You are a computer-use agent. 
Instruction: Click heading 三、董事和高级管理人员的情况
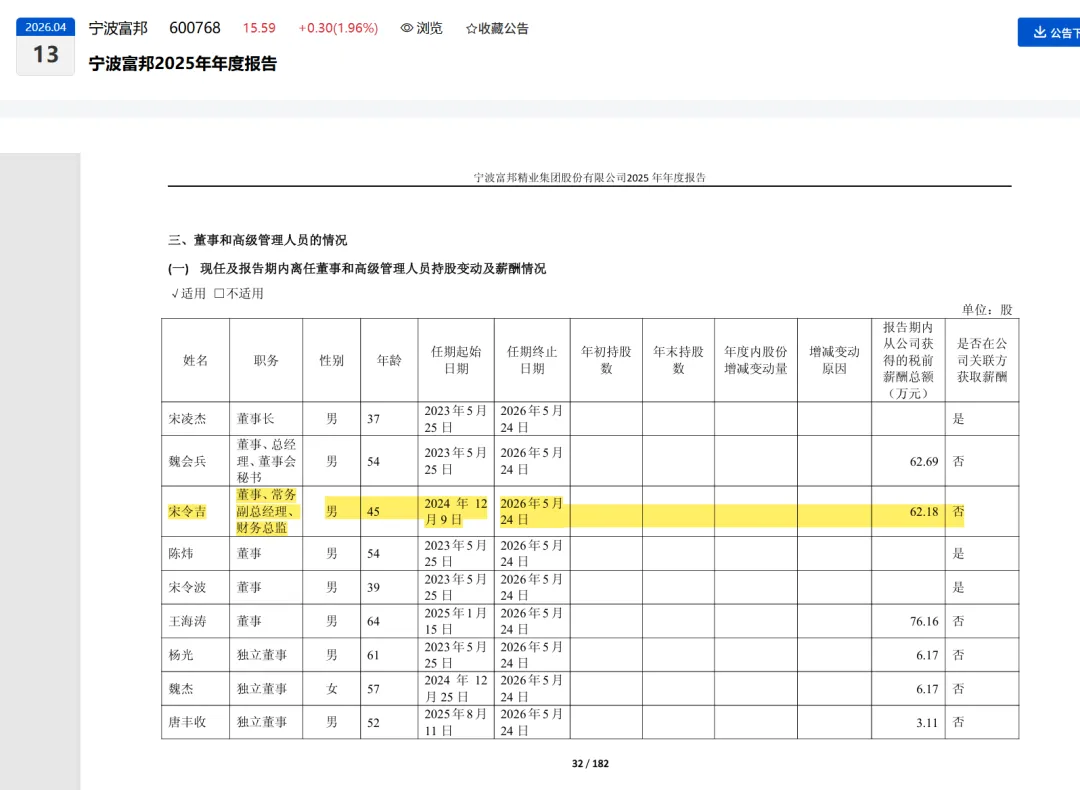coord(258,240)
